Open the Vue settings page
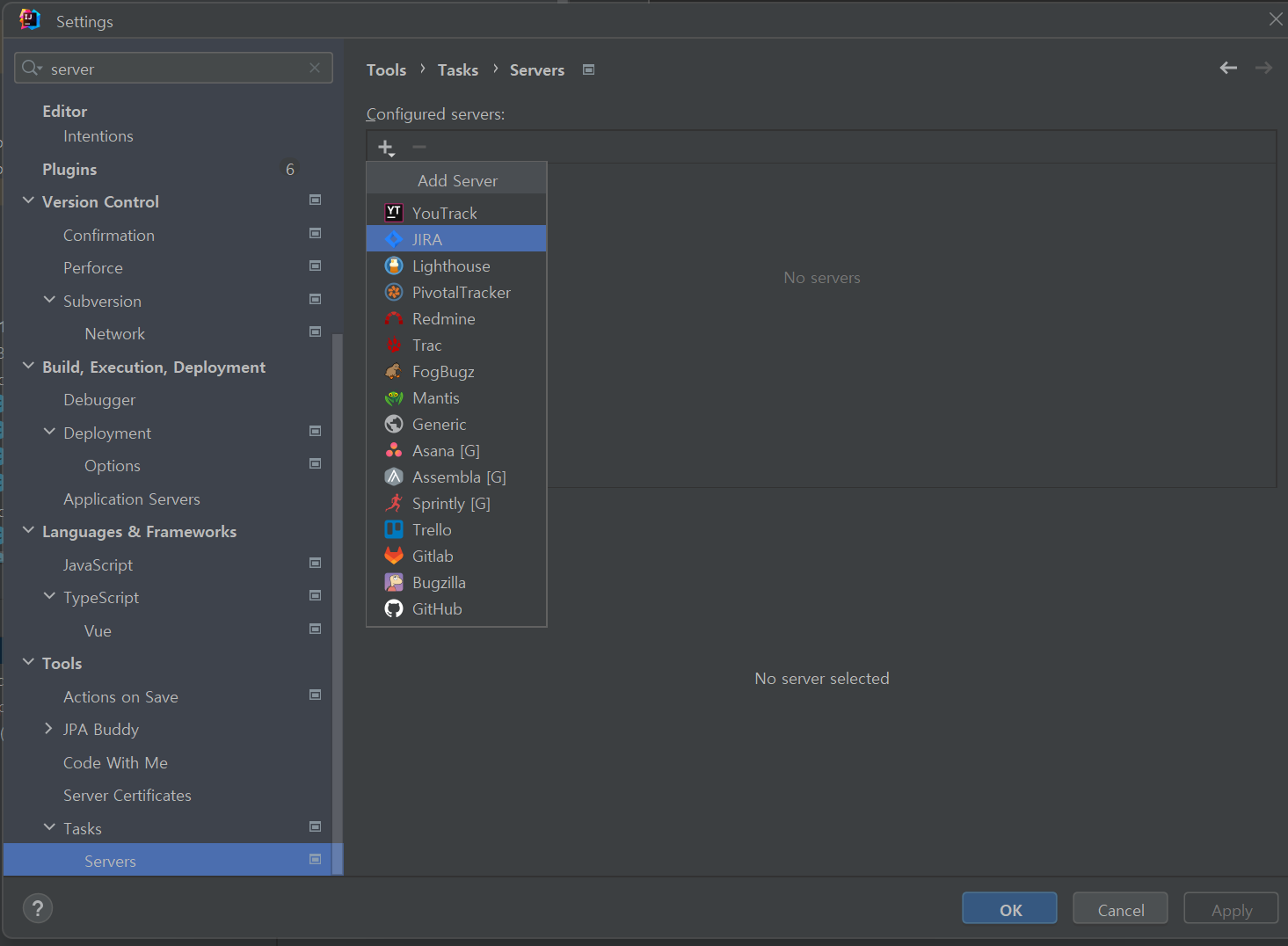The height and width of the screenshot is (946, 1288). 98,630
